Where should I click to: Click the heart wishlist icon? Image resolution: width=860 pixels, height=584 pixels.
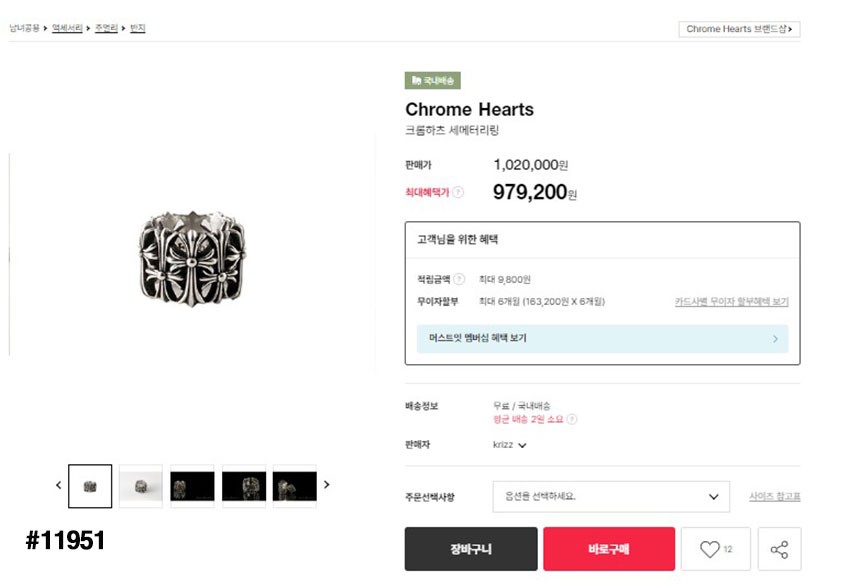pyautogui.click(x=710, y=549)
